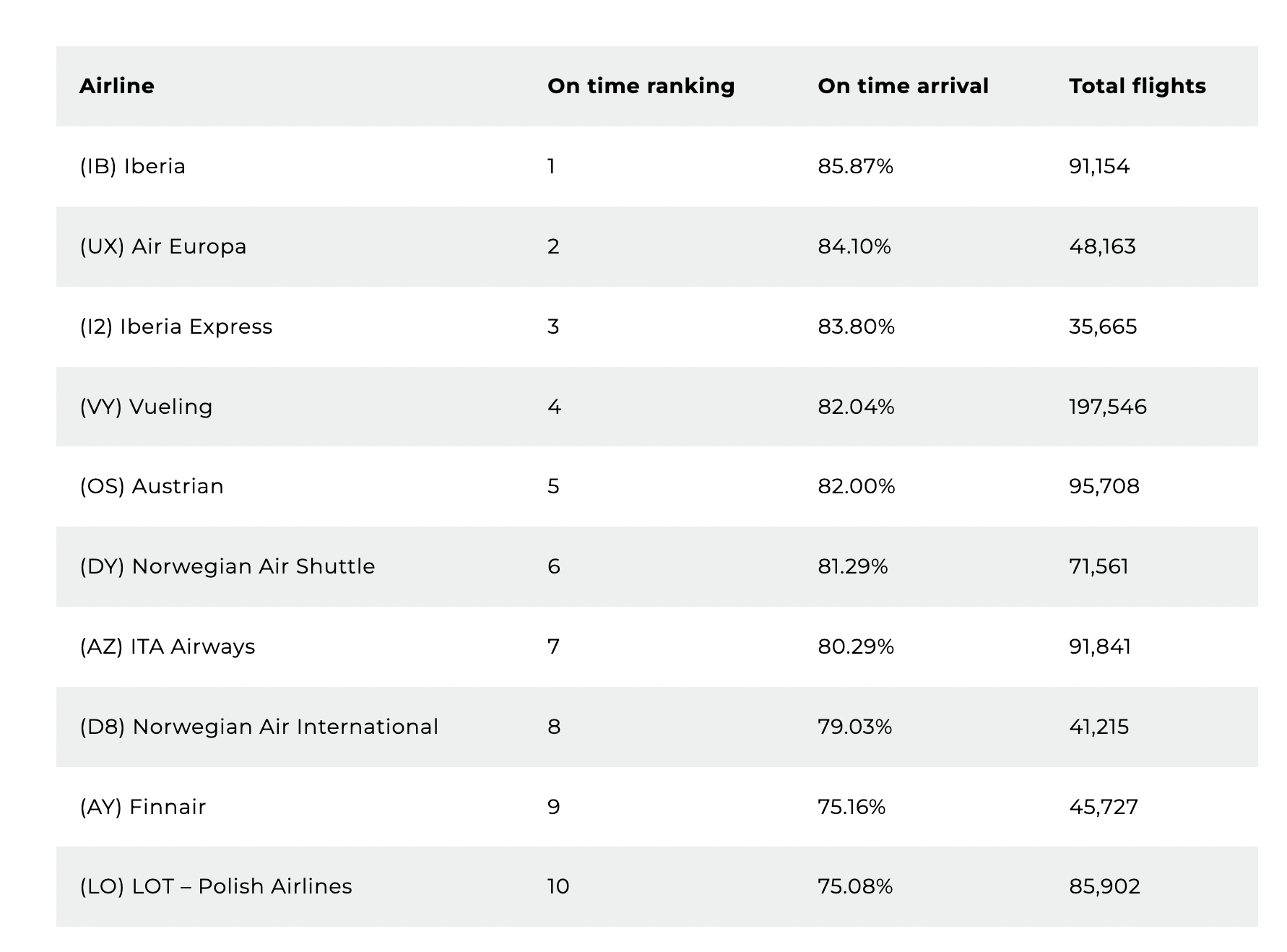The image size is (1287, 952).
Task: Click (LO) LOT – Polish Airlines entry
Action: (215, 886)
